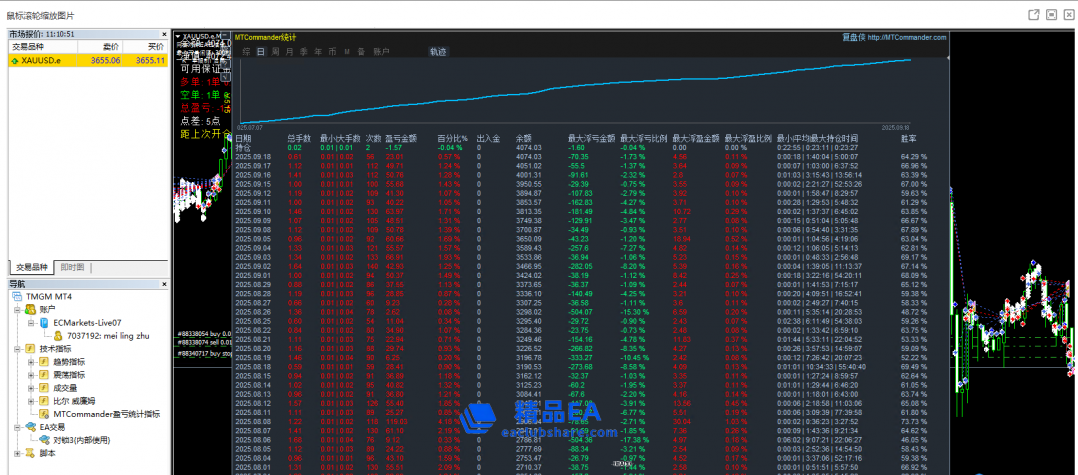This screenshot has width=1078, height=475.
Task: Click the TMGM MT4 root icon in navigator
Action: coord(18,297)
